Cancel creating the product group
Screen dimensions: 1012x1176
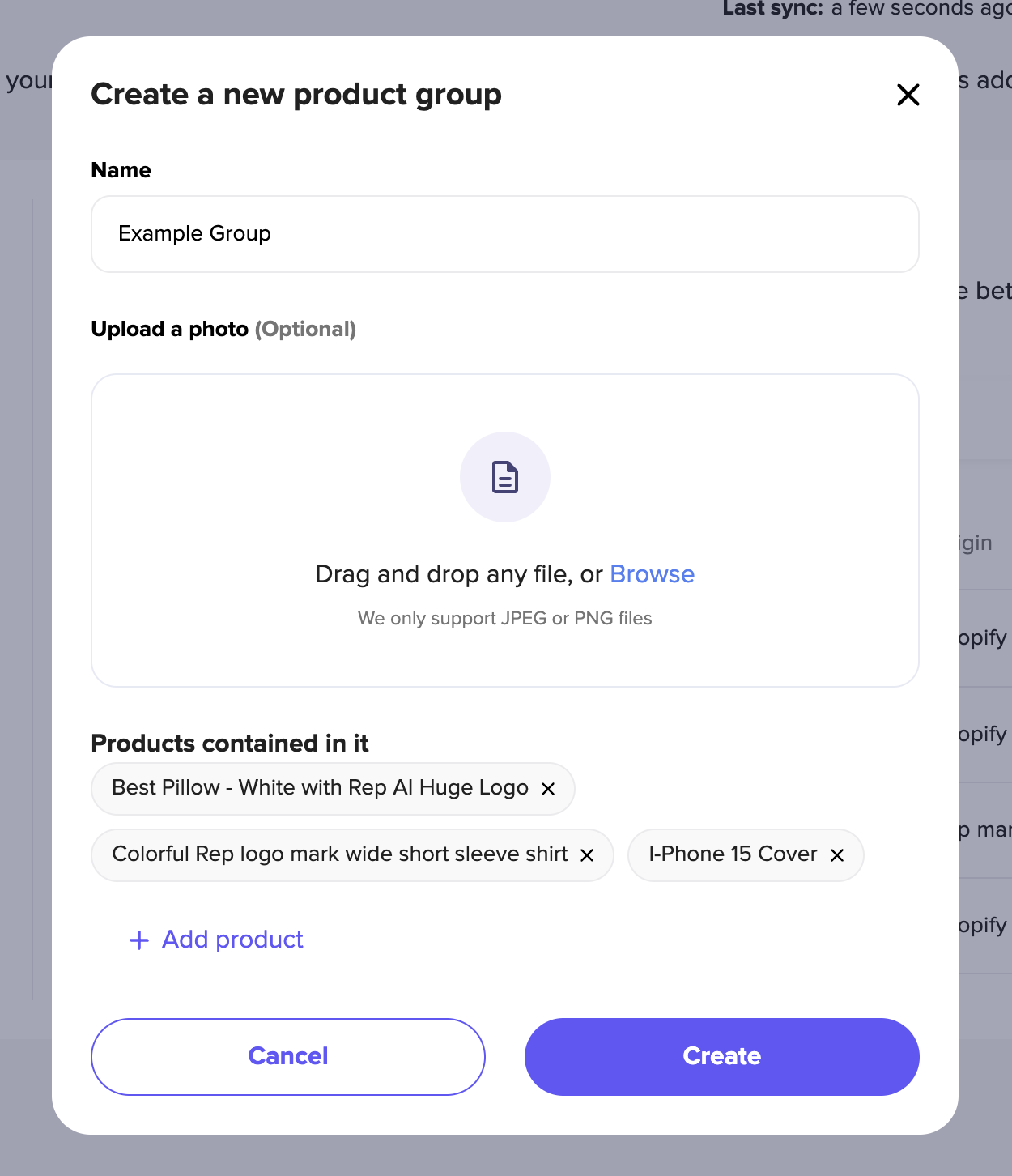288,1057
